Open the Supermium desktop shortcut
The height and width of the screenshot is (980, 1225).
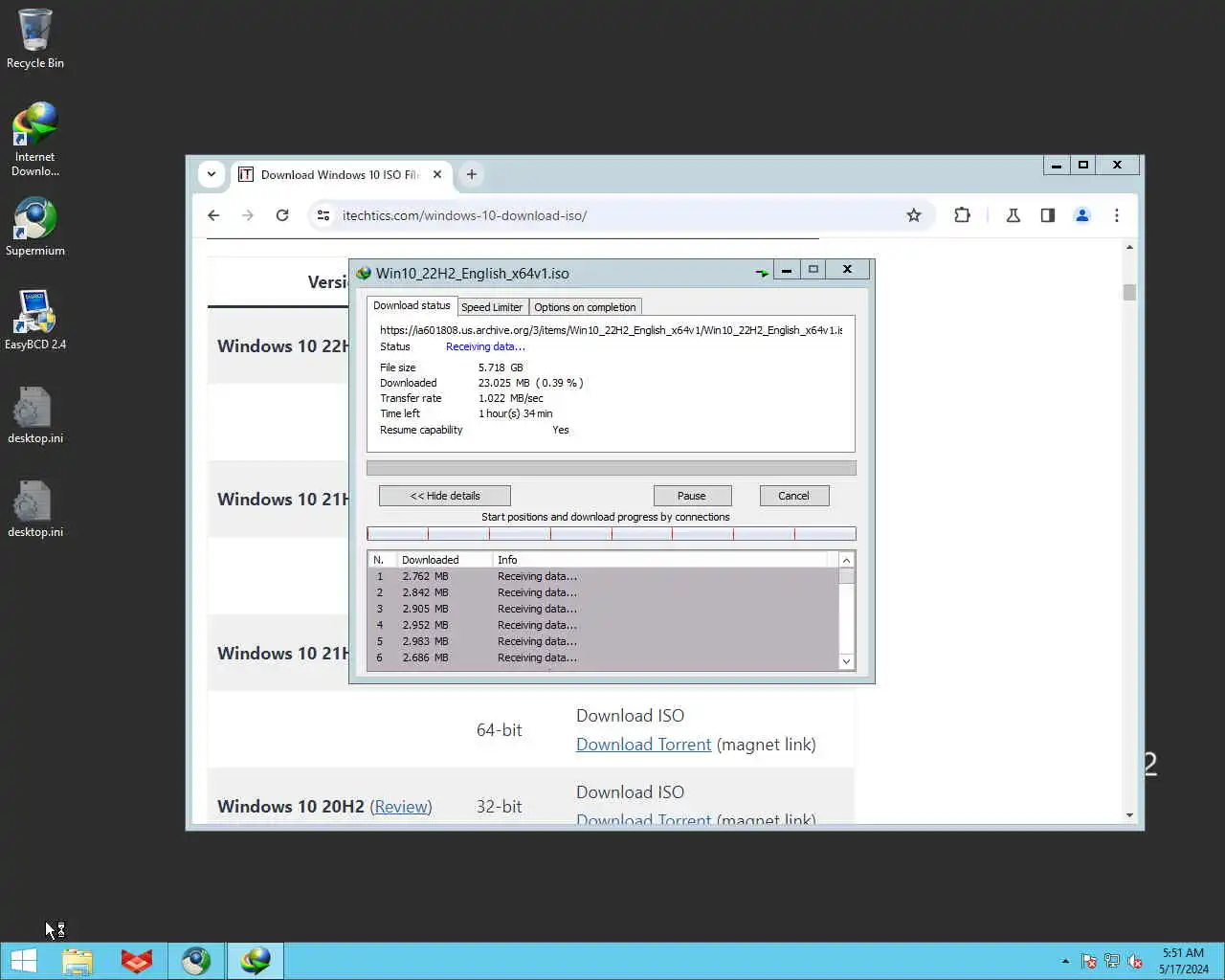[x=34, y=227]
